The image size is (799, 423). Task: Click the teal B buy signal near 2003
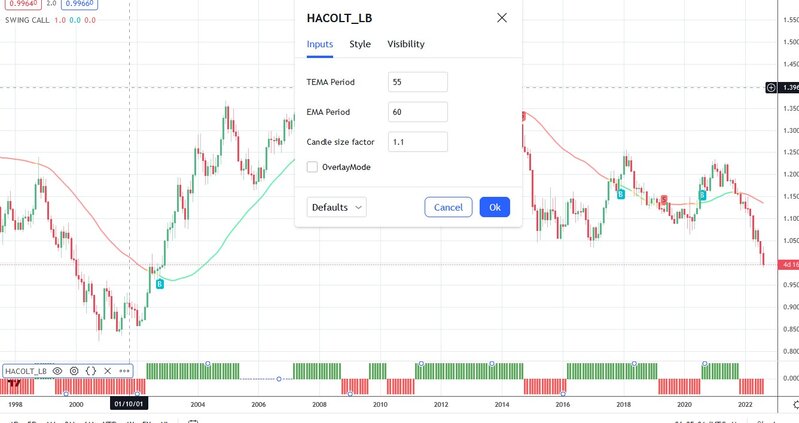point(159,284)
